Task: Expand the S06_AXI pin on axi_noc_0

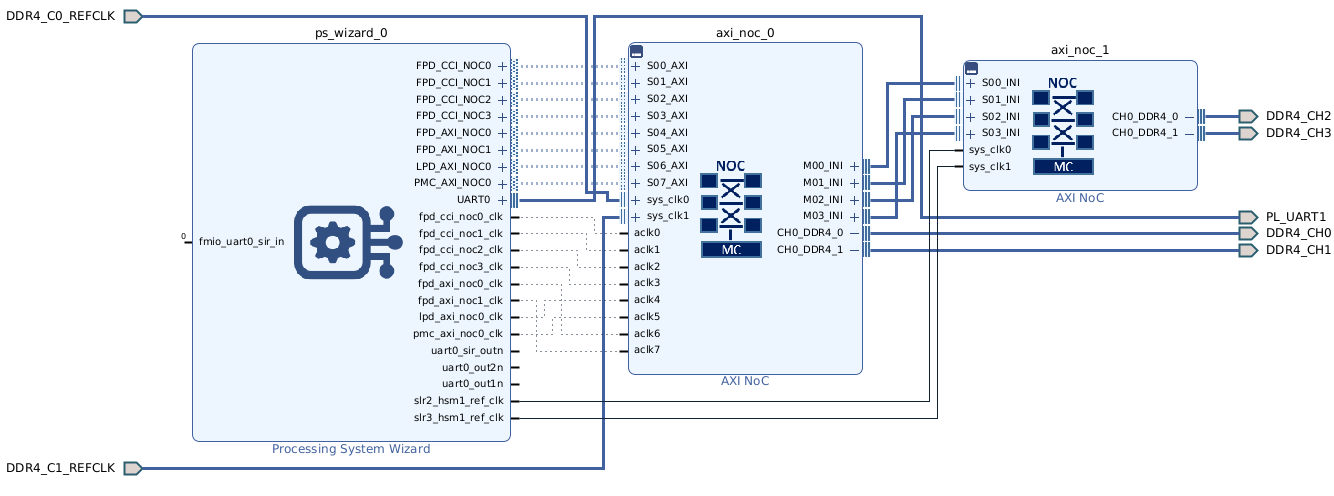Action: [637, 166]
